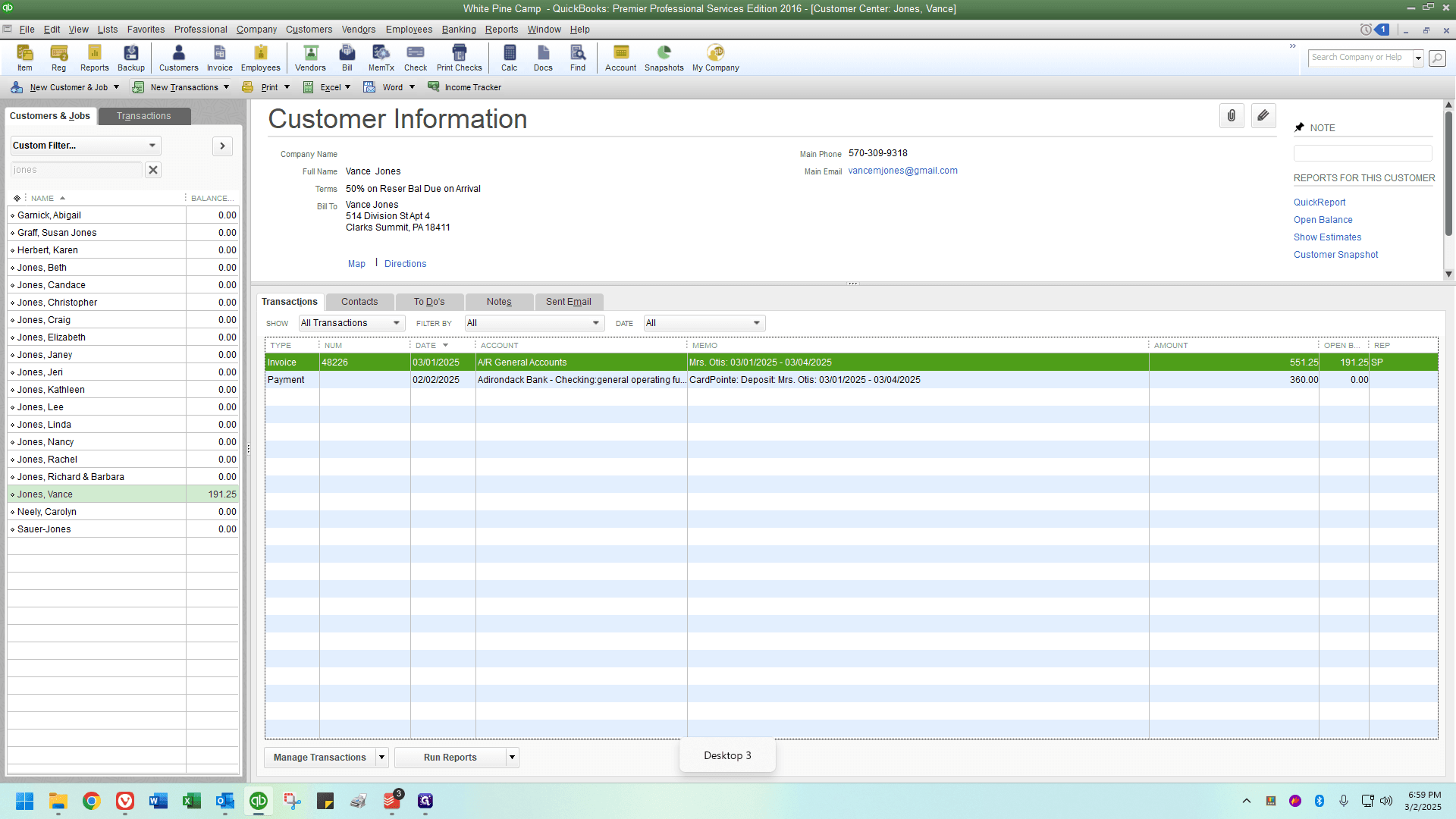Open the Custom Filter dropdown

pos(86,146)
